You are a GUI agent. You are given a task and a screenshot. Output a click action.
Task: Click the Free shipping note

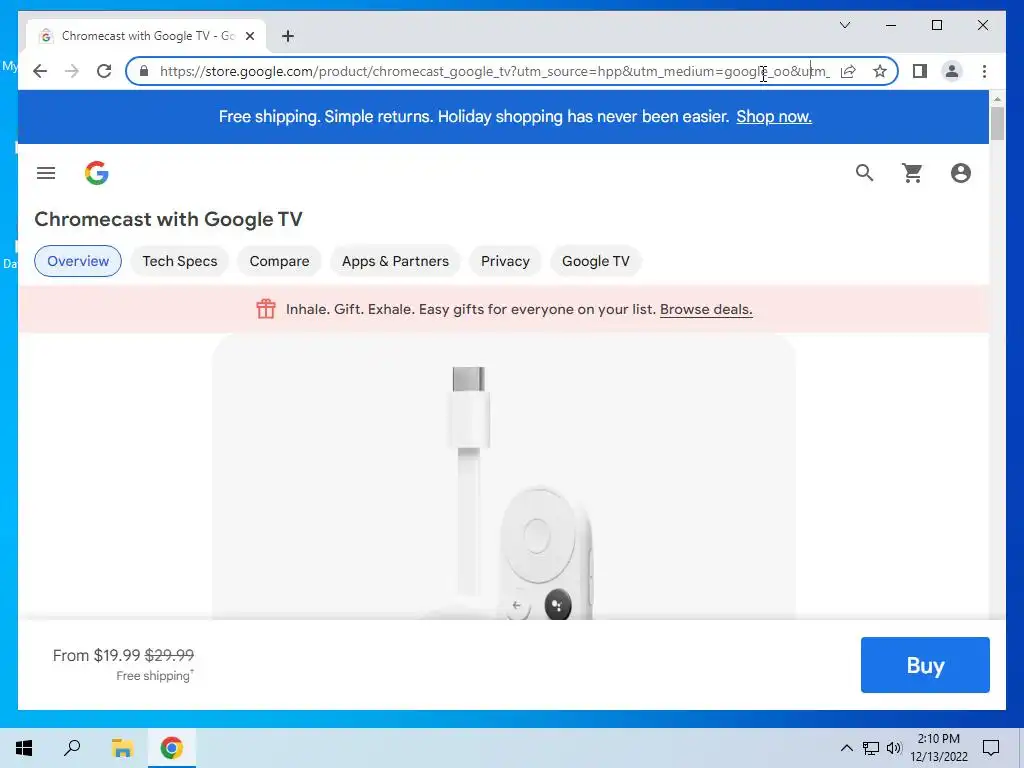tap(155, 676)
